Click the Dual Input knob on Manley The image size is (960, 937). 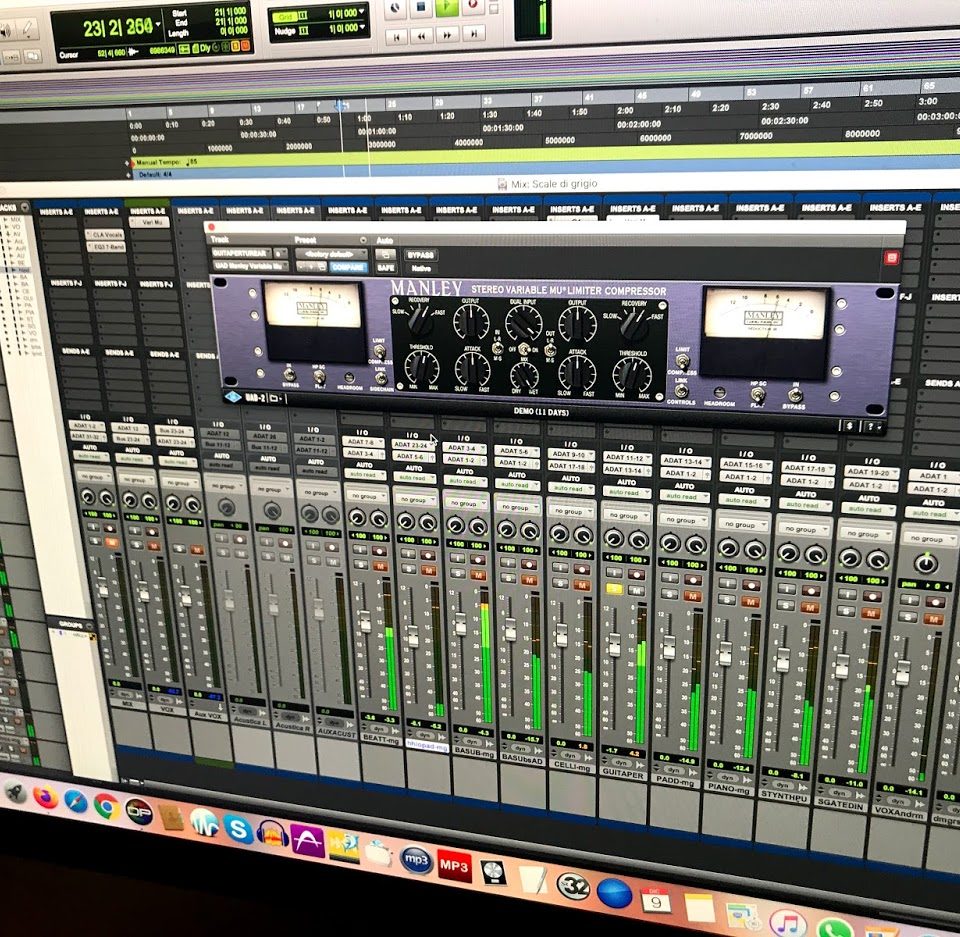[x=523, y=322]
